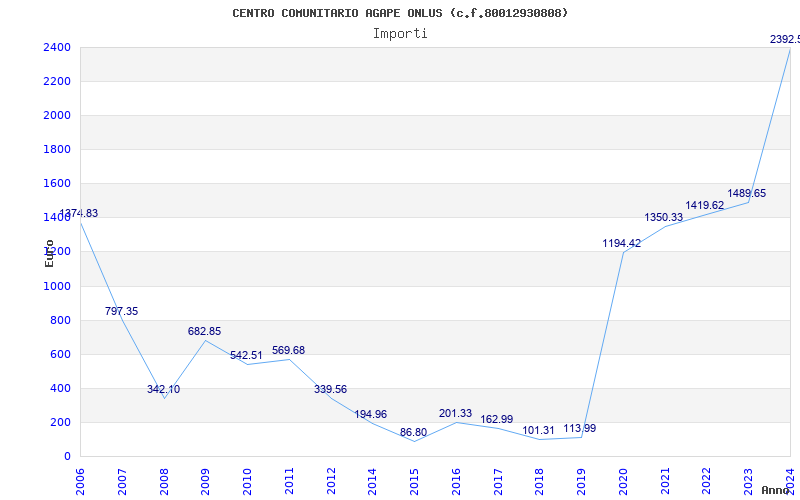The height and width of the screenshot is (500, 800).
Task: Select the data label 1419.62
Action: tap(705, 205)
